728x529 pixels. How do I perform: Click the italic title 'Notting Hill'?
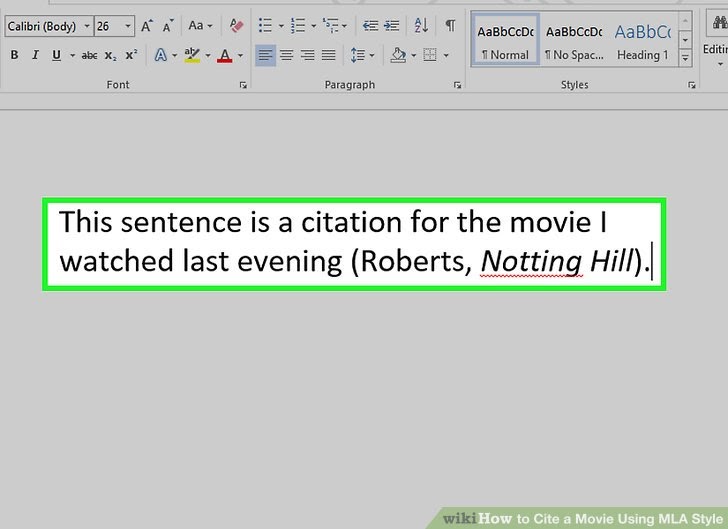[x=557, y=261]
